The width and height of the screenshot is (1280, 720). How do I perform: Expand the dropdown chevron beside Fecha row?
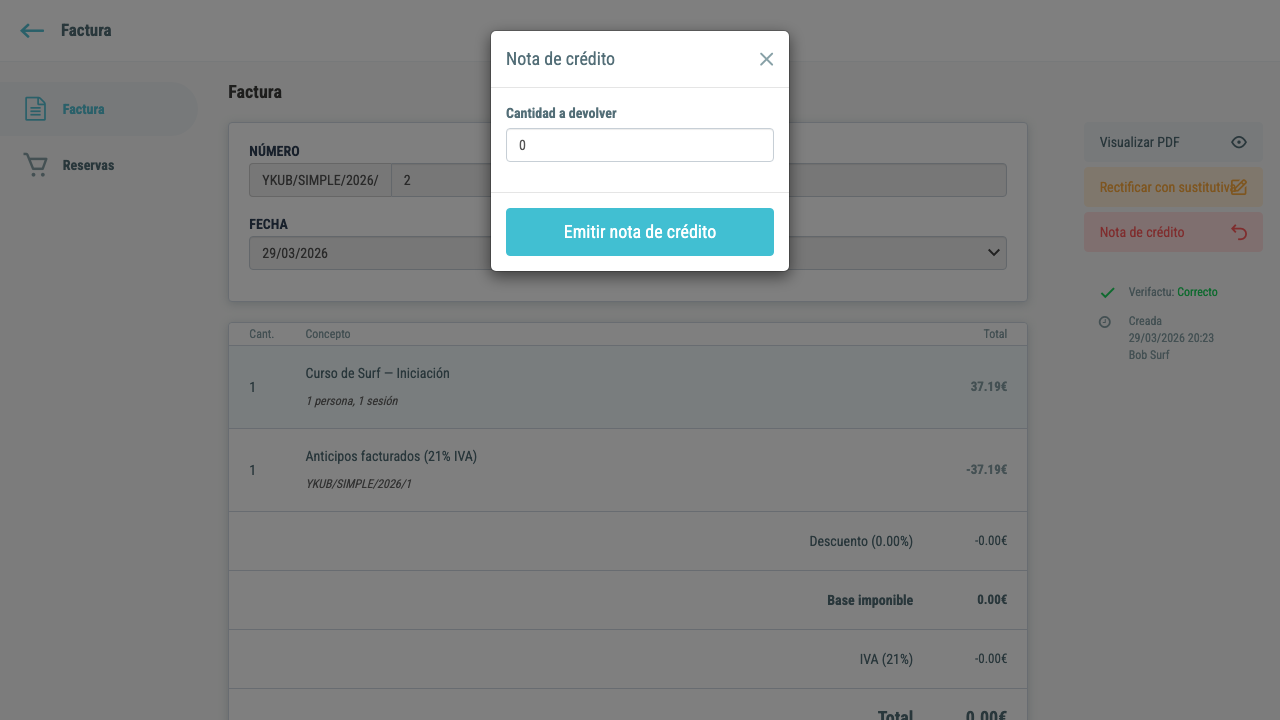coord(994,253)
